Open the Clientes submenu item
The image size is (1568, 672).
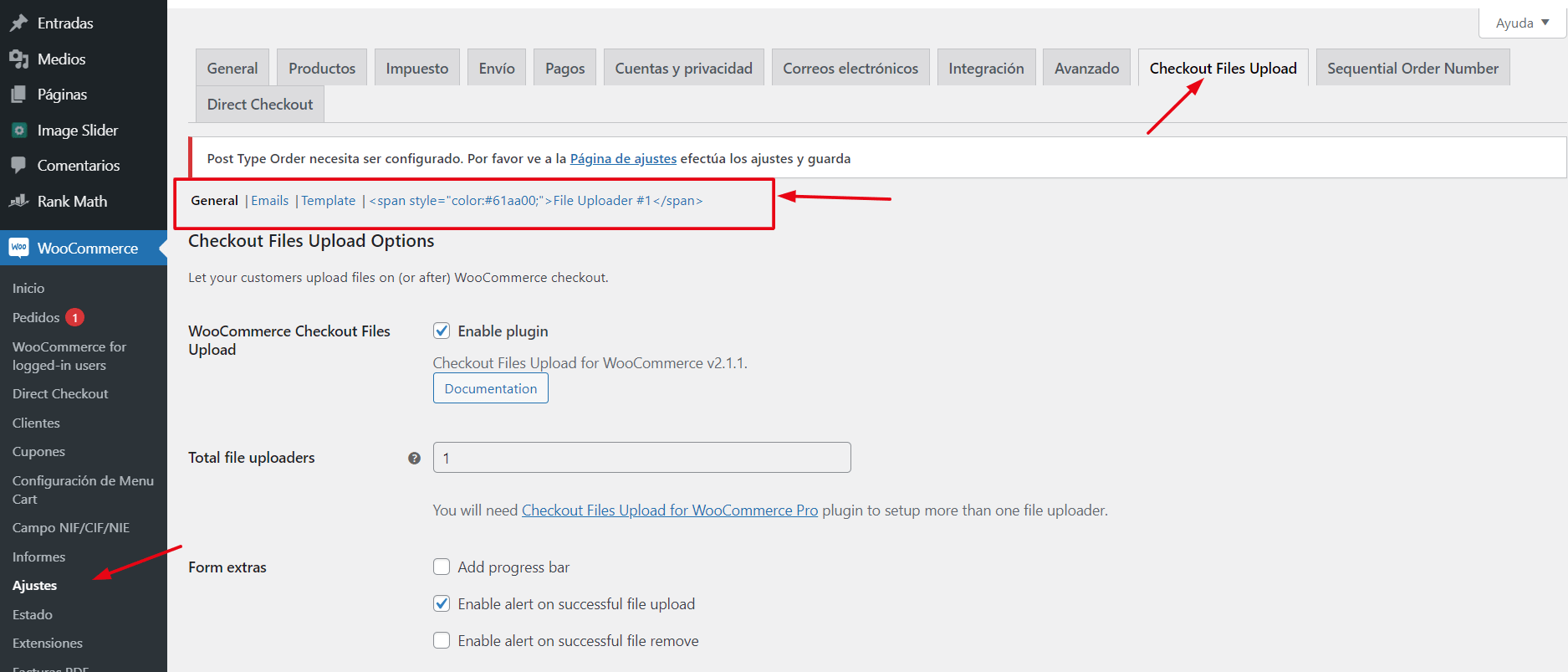36,423
